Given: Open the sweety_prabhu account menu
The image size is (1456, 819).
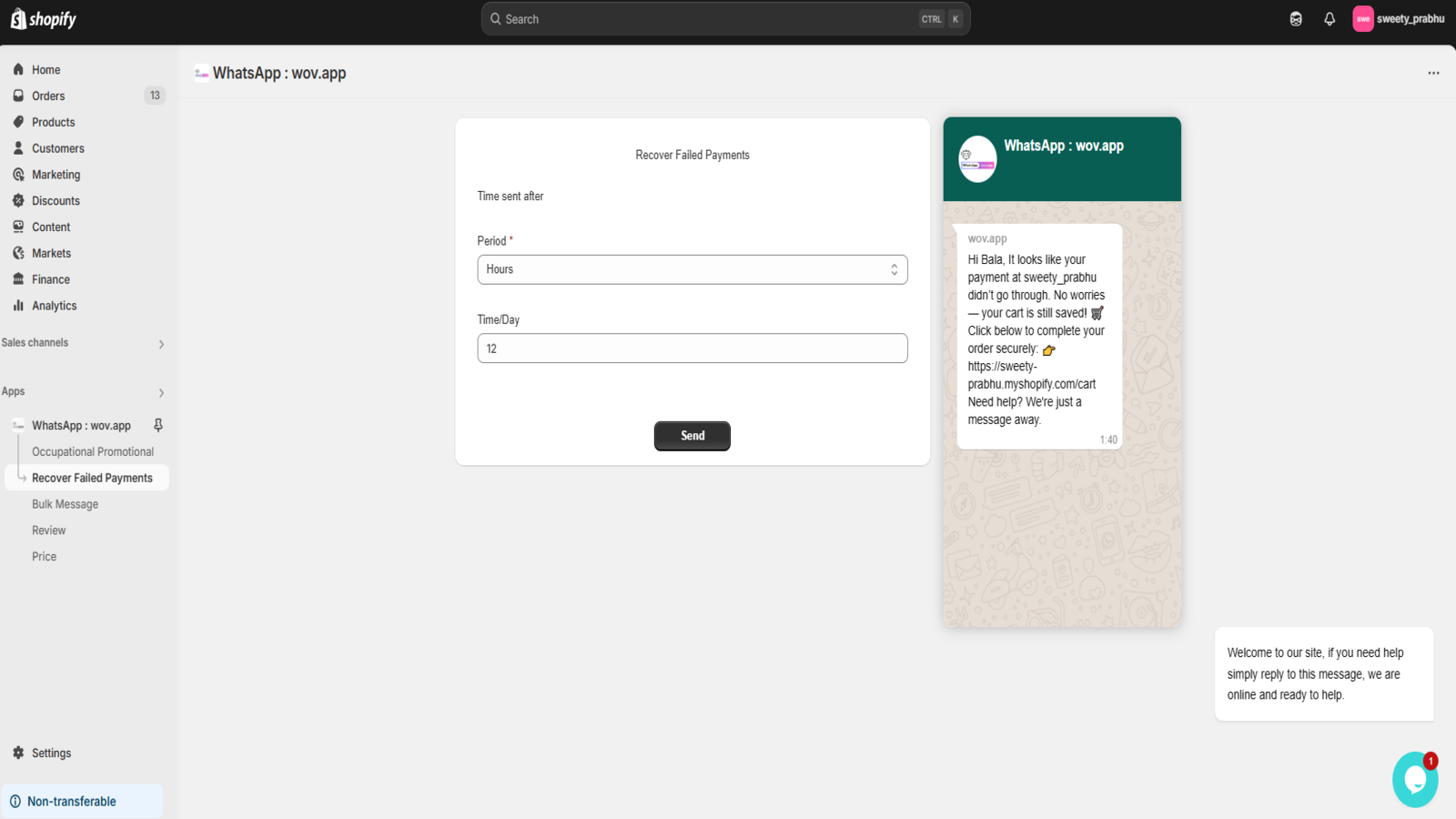Looking at the screenshot, I should (1399, 19).
